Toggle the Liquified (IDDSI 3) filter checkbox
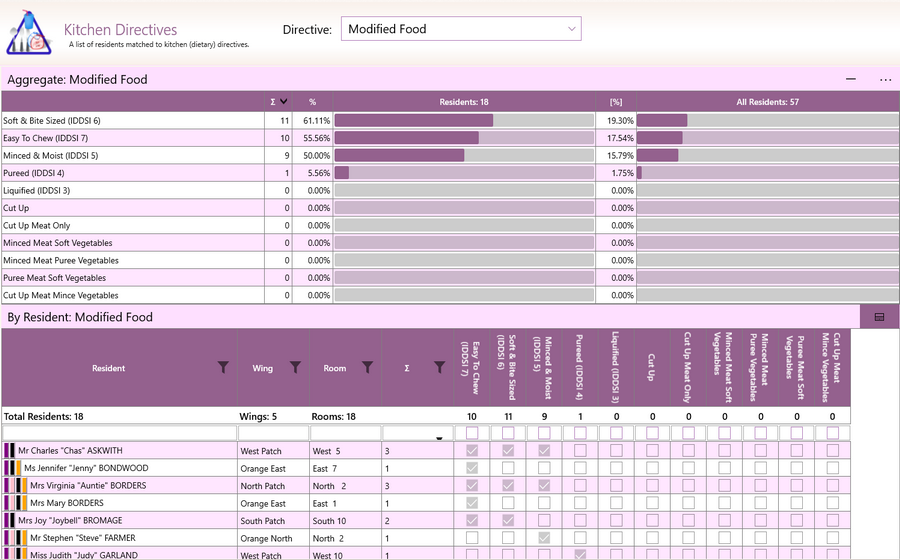Viewport: 900px width, 560px height. click(x=616, y=433)
